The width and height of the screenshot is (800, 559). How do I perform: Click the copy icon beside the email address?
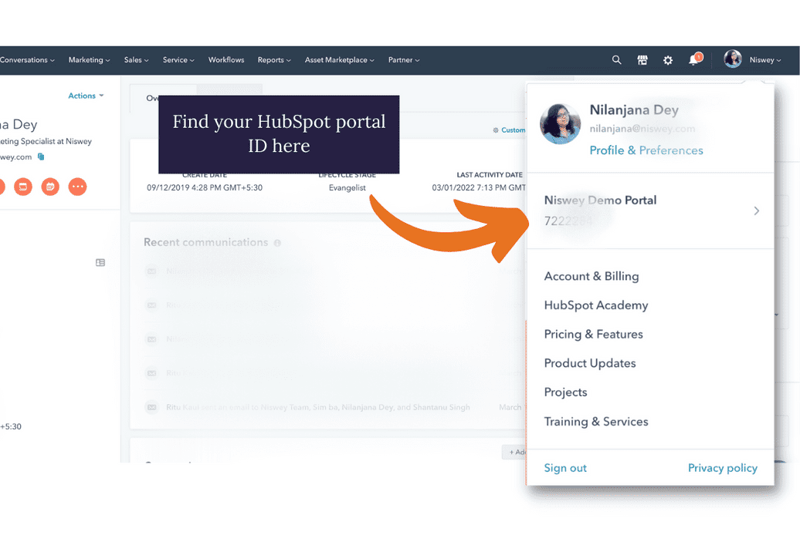pos(41,157)
